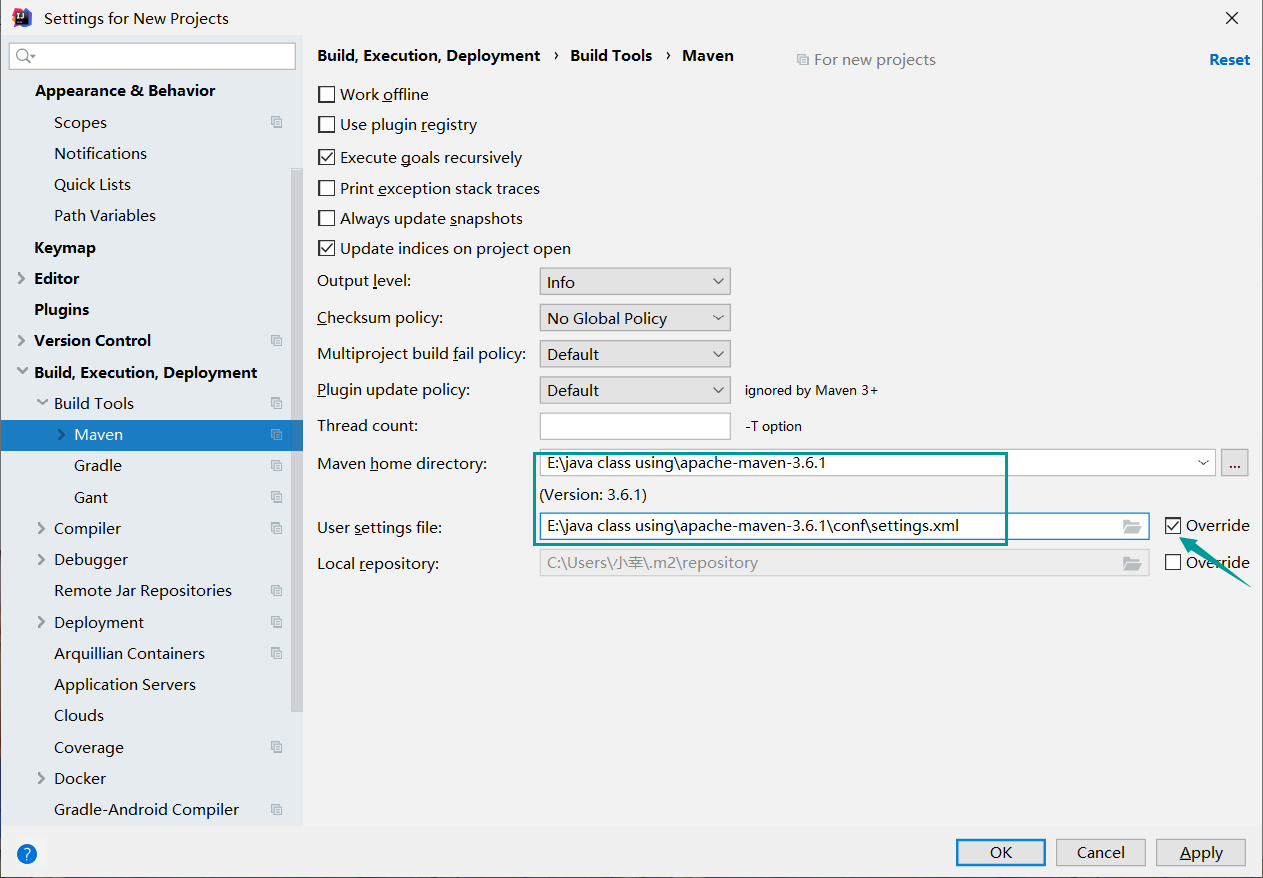Check Override for Local repository
This screenshot has width=1263, height=878.
[1173, 563]
